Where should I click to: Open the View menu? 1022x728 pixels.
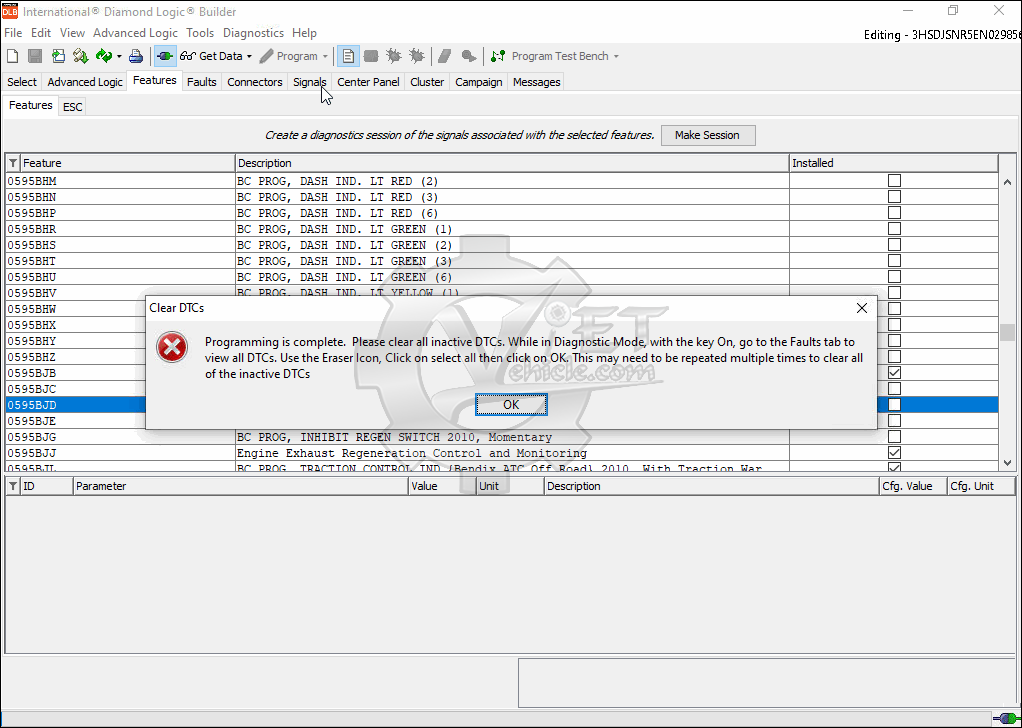[72, 33]
